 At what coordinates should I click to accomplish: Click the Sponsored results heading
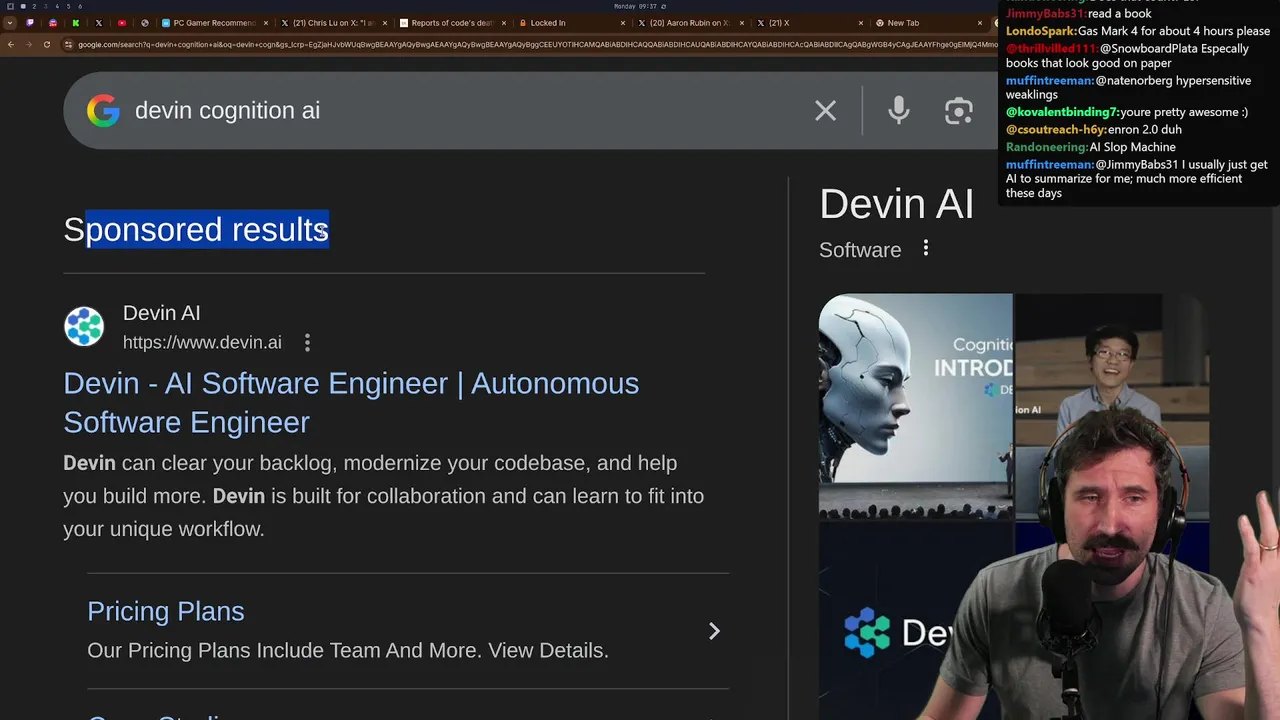(196, 229)
